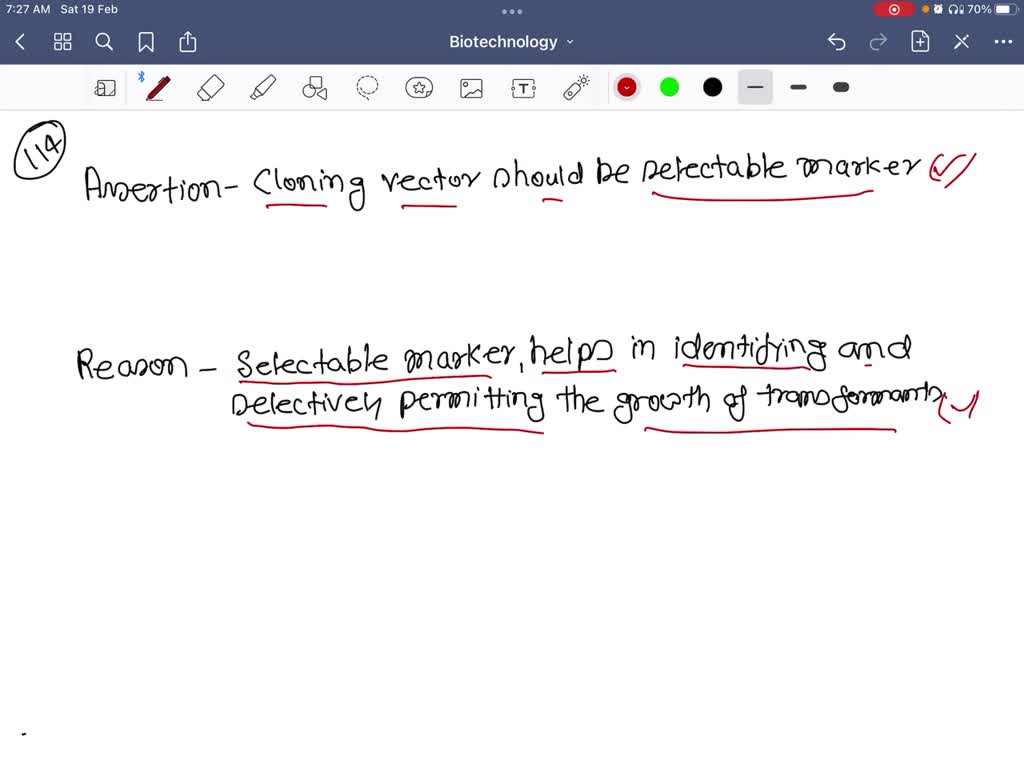Open the stickers/elements tool

pos(419,87)
